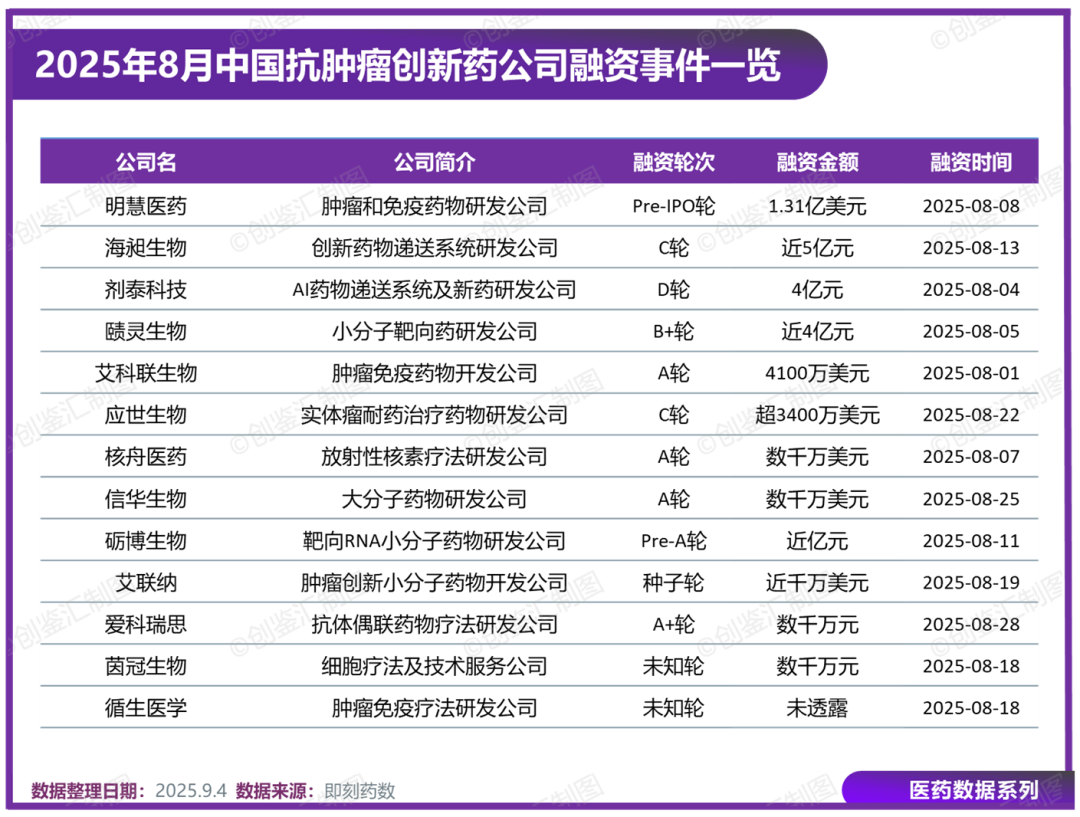
Task: Open the 即刻药数 data source
Action: [360, 791]
